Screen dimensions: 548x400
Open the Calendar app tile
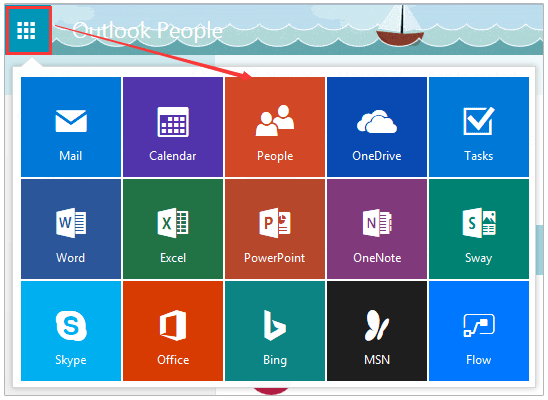click(x=173, y=127)
